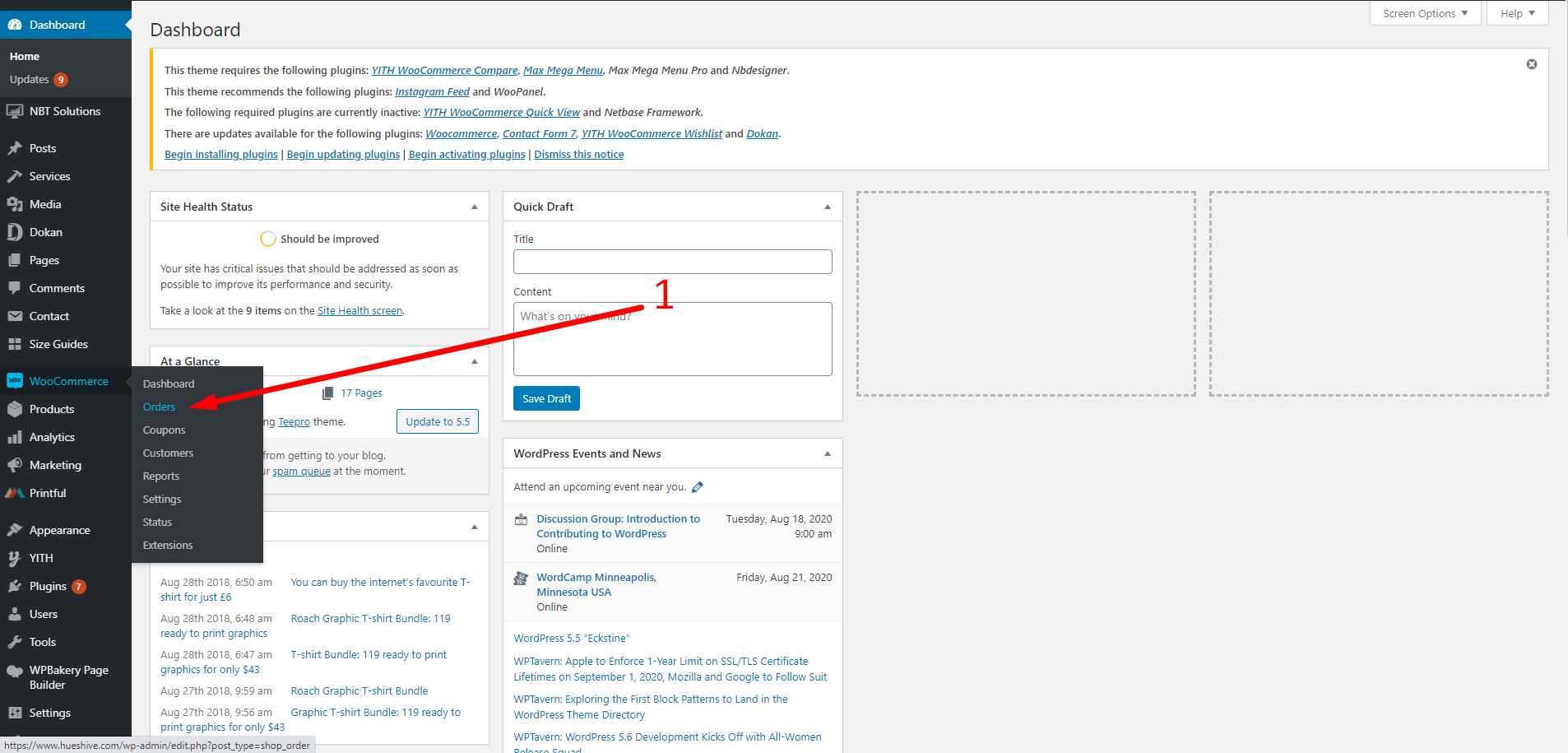Image resolution: width=1568 pixels, height=753 pixels.
Task: Open the Teepro theme link
Action: [x=294, y=421]
